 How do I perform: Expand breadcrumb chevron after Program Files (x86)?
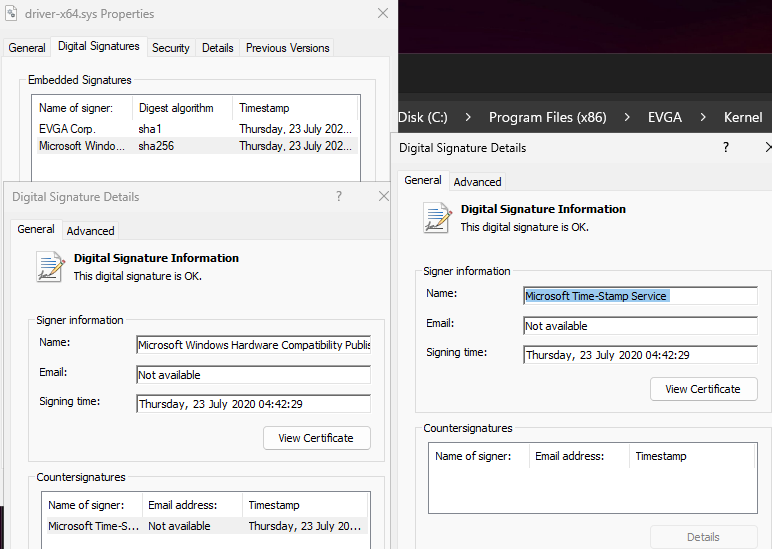(627, 117)
